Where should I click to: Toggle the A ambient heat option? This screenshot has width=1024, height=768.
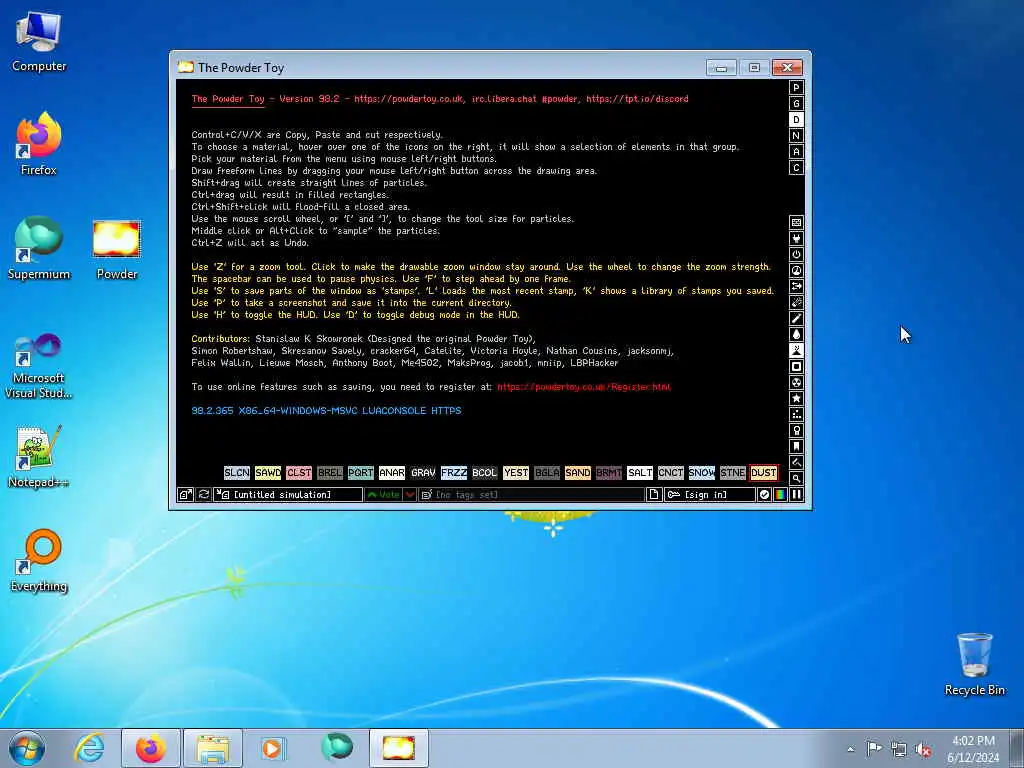tap(796, 152)
